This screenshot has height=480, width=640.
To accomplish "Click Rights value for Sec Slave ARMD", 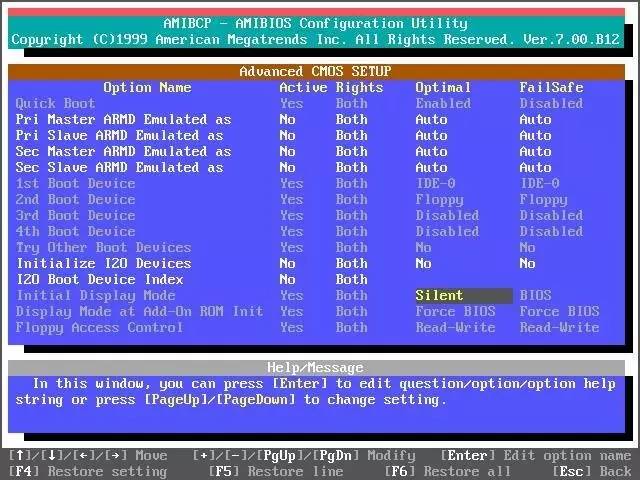I will (351, 167).
